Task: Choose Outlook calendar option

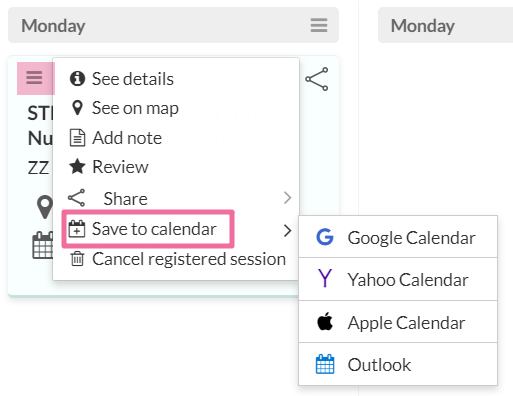Action: click(x=398, y=364)
